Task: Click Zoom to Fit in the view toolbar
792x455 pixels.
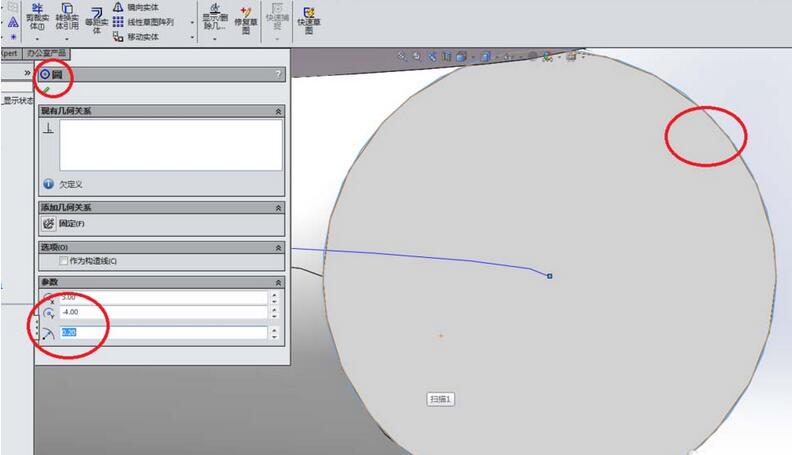Action: coord(402,57)
